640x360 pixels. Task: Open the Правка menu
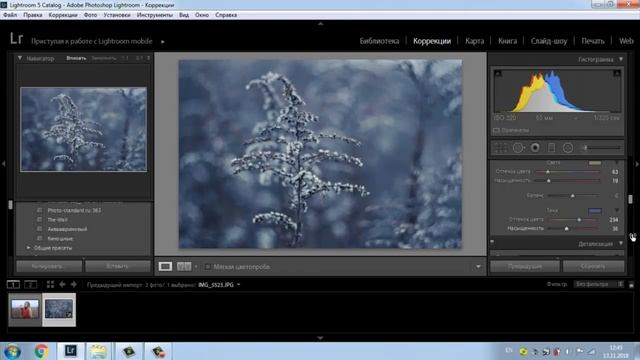pos(33,15)
